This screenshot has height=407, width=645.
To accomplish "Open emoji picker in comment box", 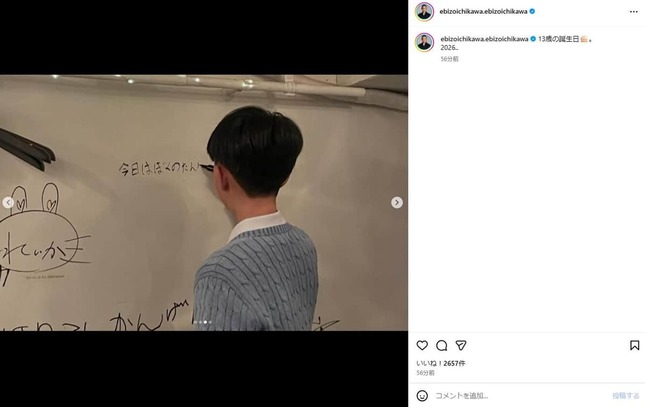I will [422, 396].
